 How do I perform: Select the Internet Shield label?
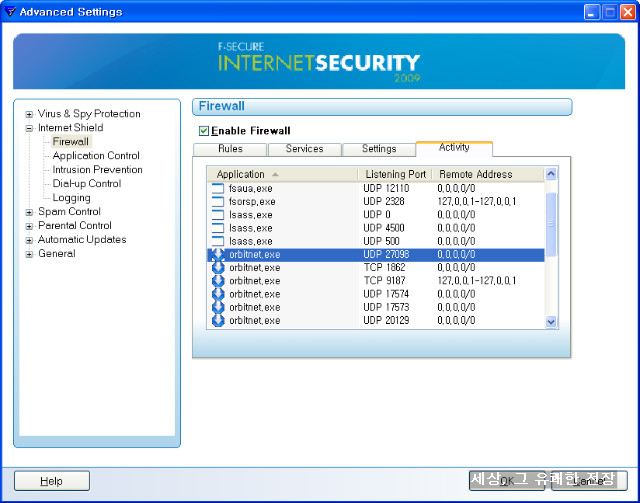point(71,128)
